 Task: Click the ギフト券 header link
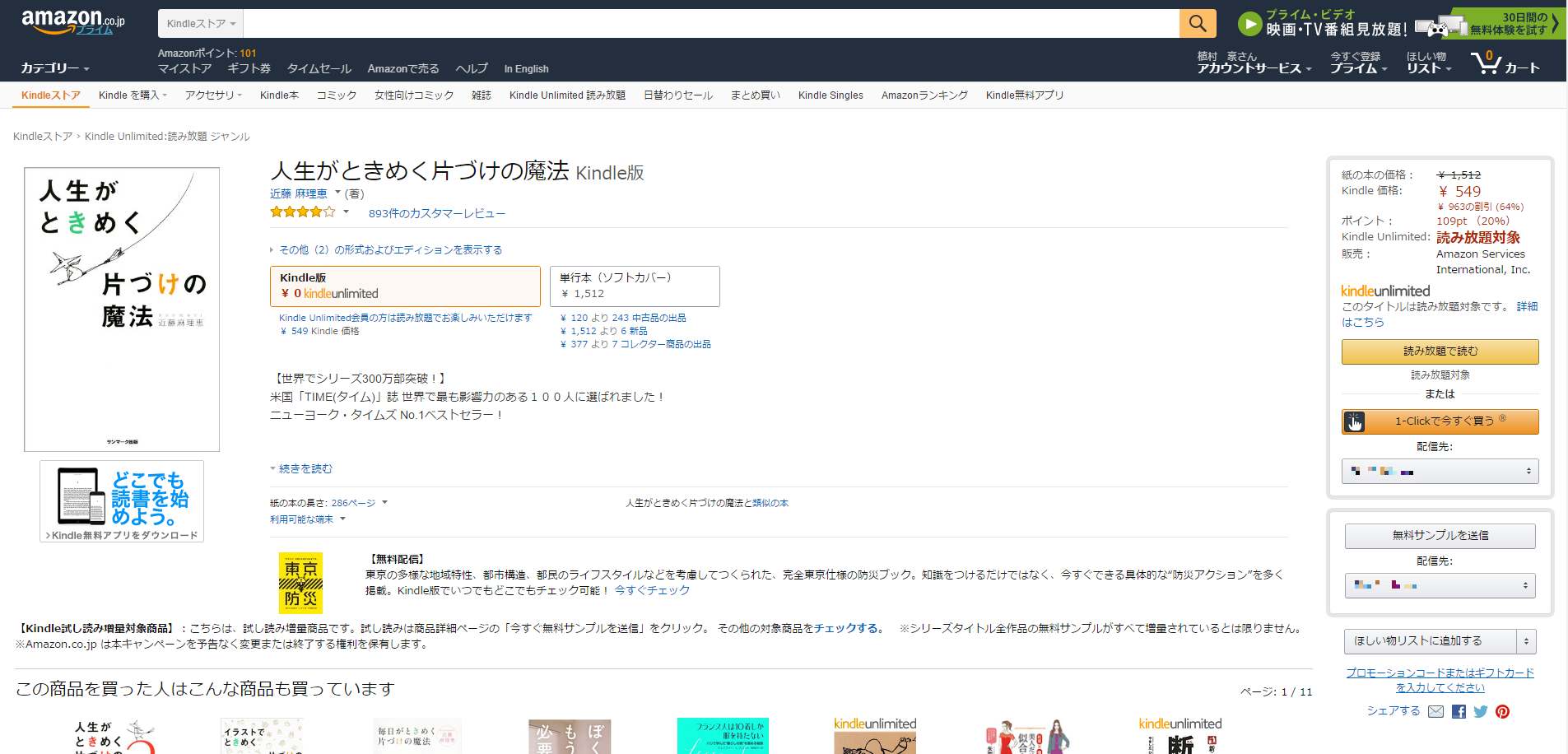pos(249,69)
